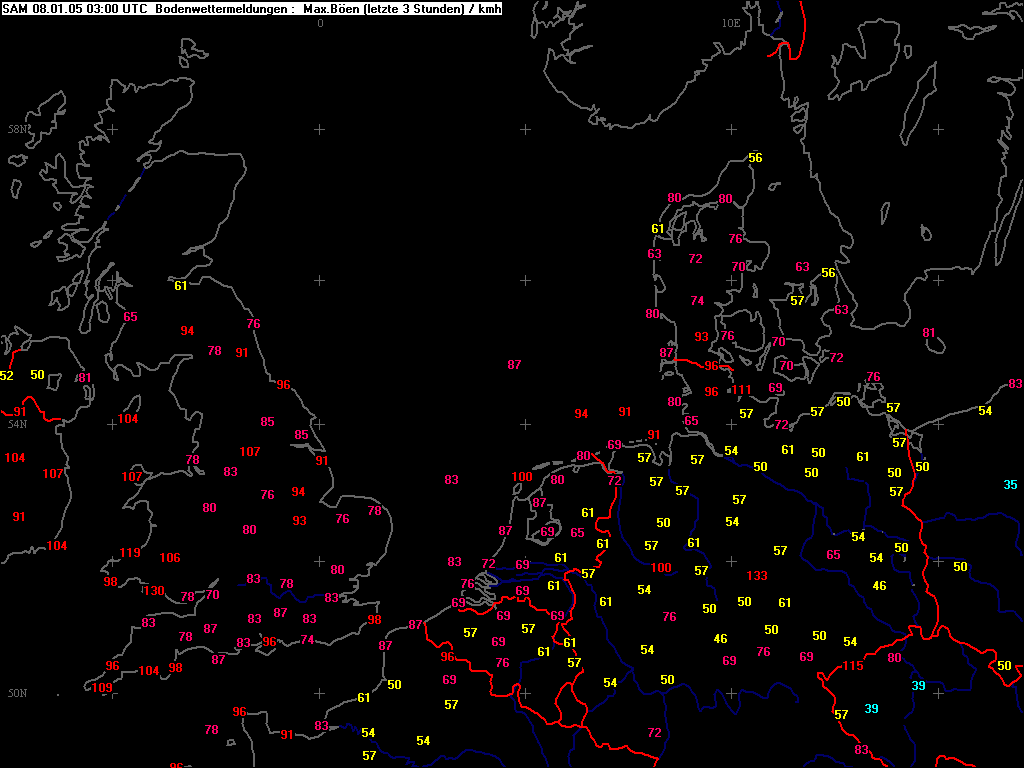Screen dimensions: 1024x768
Task: Click the SAM 08.01.05 03:00 UTC timestamp
Action: (x=75, y=9)
